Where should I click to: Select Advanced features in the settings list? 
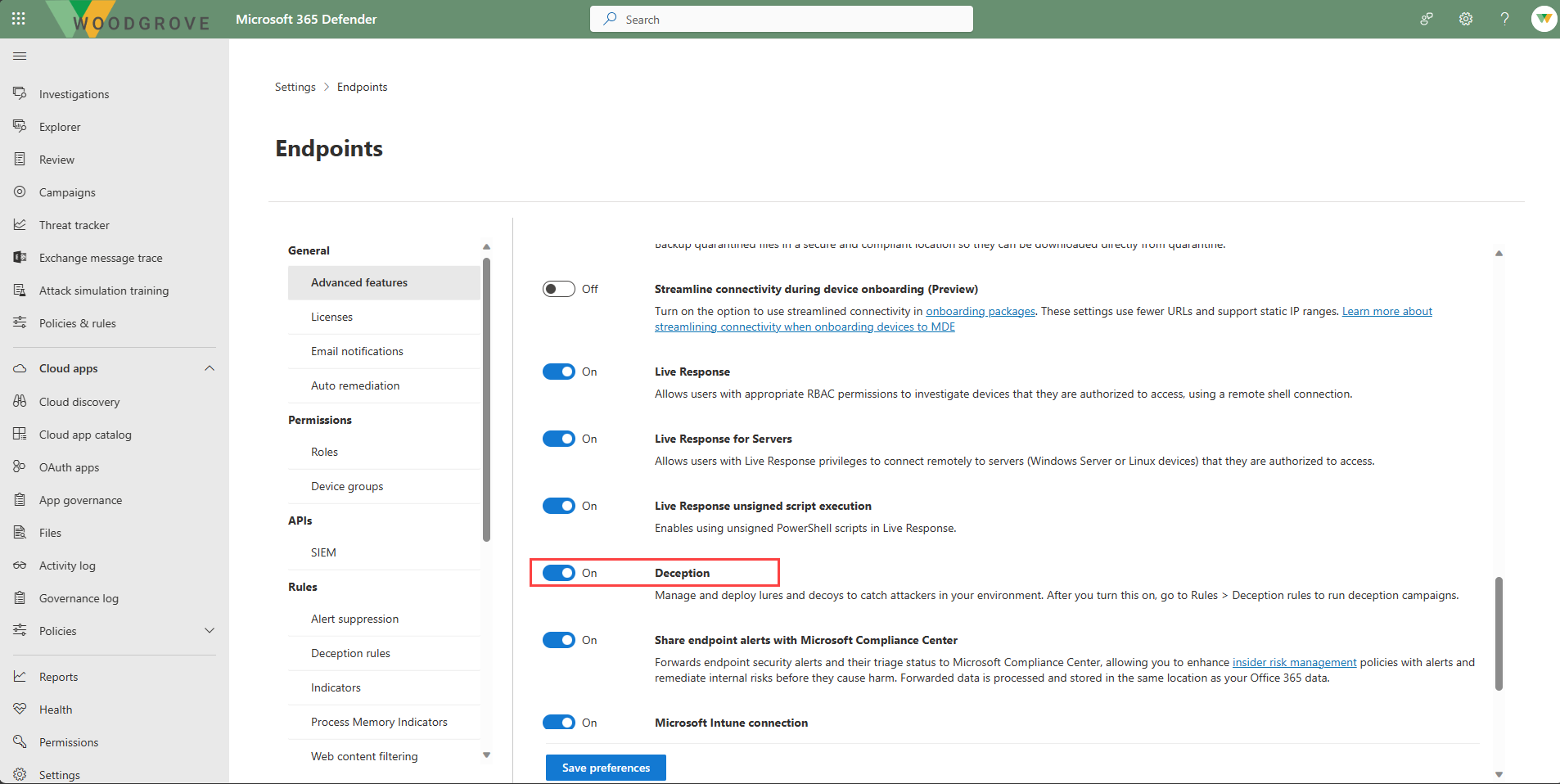[x=384, y=282]
